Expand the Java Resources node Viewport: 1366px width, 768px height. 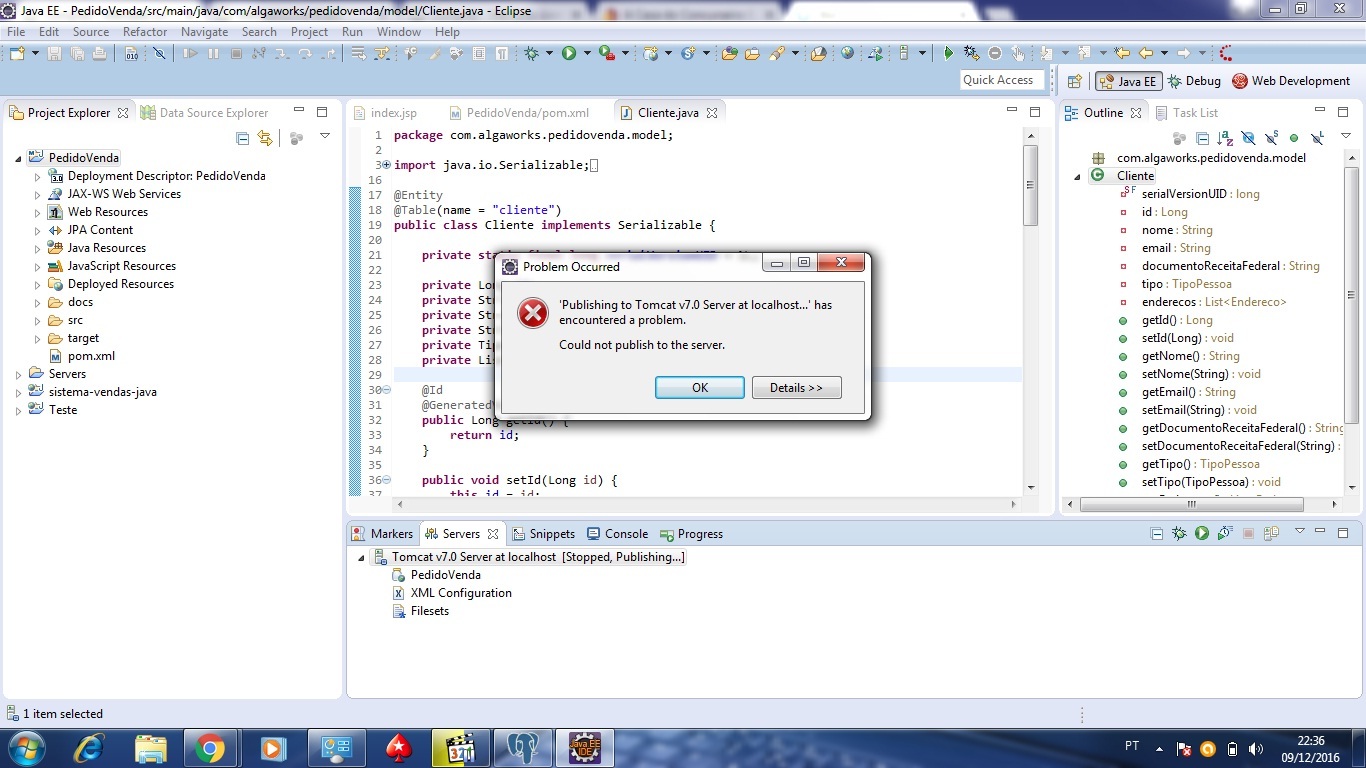[x=37, y=248]
